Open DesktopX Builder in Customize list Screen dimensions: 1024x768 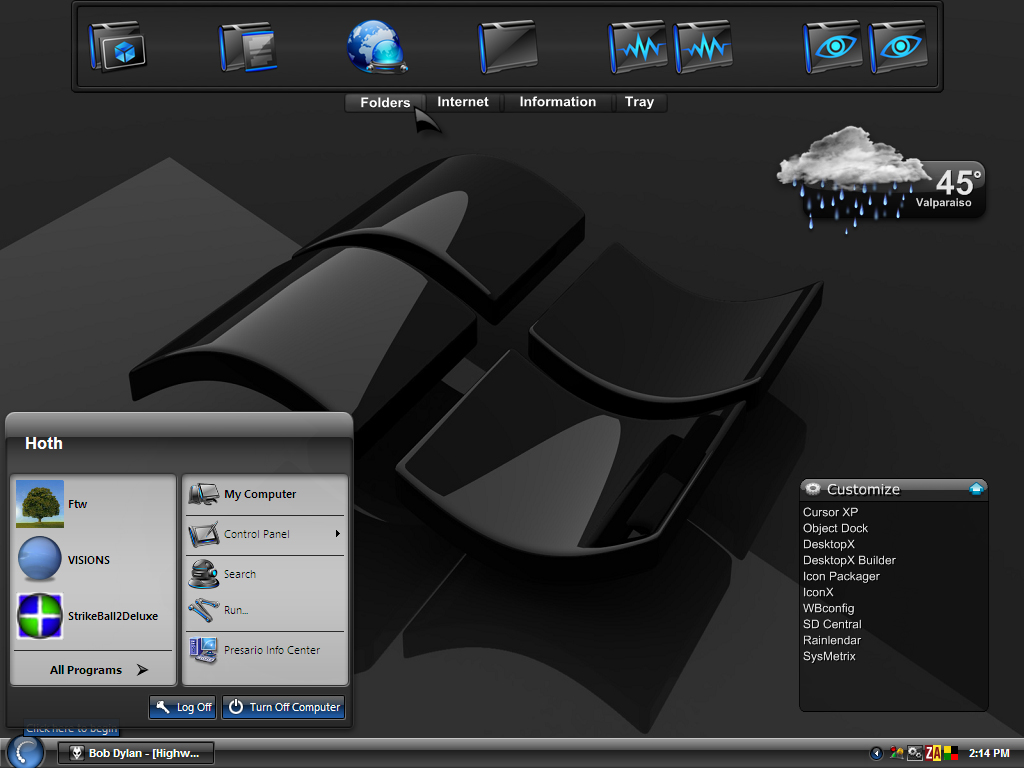tap(849, 560)
